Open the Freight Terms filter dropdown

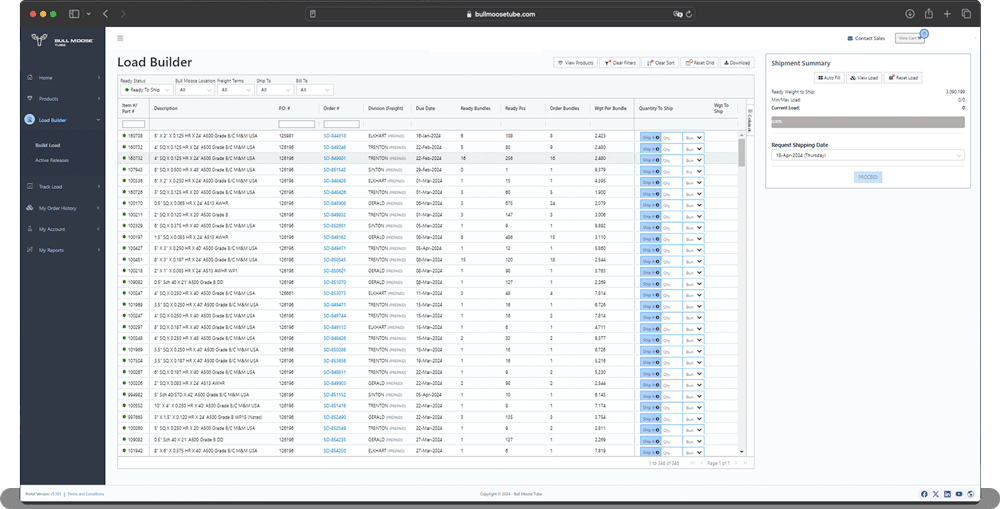tap(234, 90)
